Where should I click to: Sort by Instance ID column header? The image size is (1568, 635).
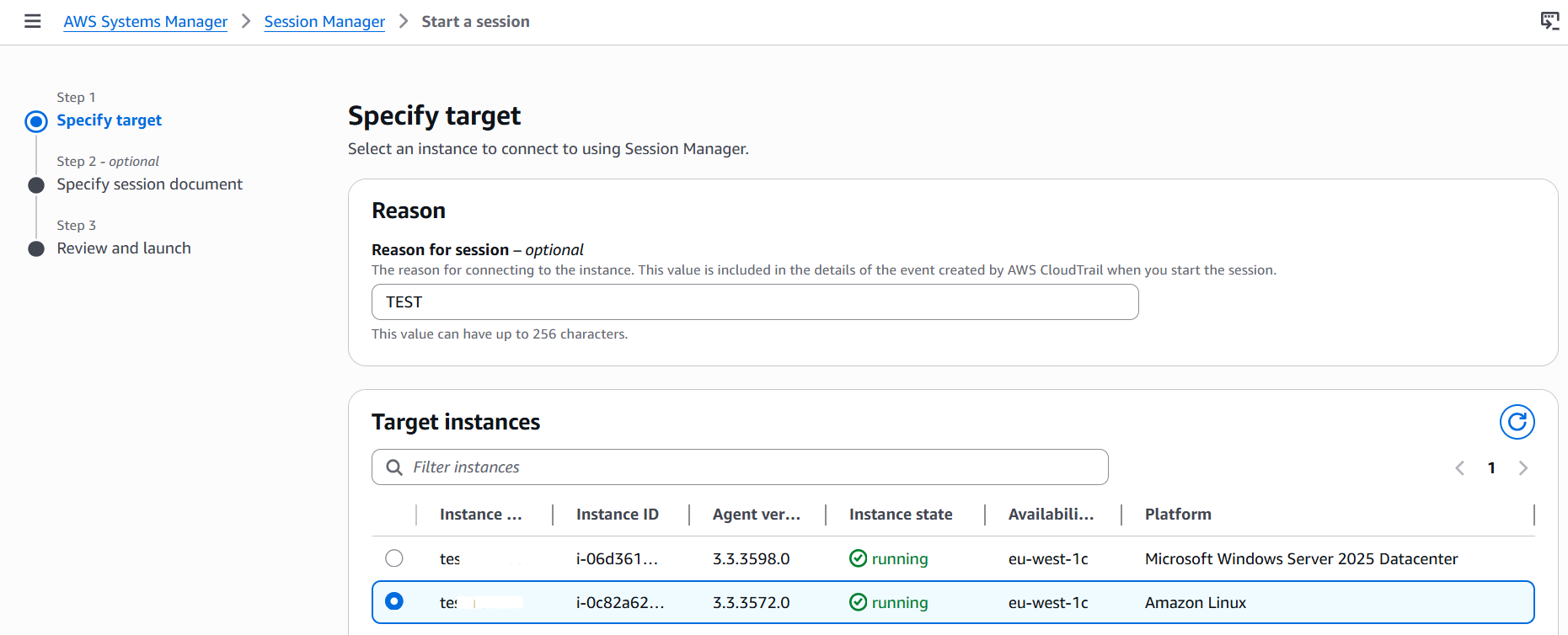(618, 515)
